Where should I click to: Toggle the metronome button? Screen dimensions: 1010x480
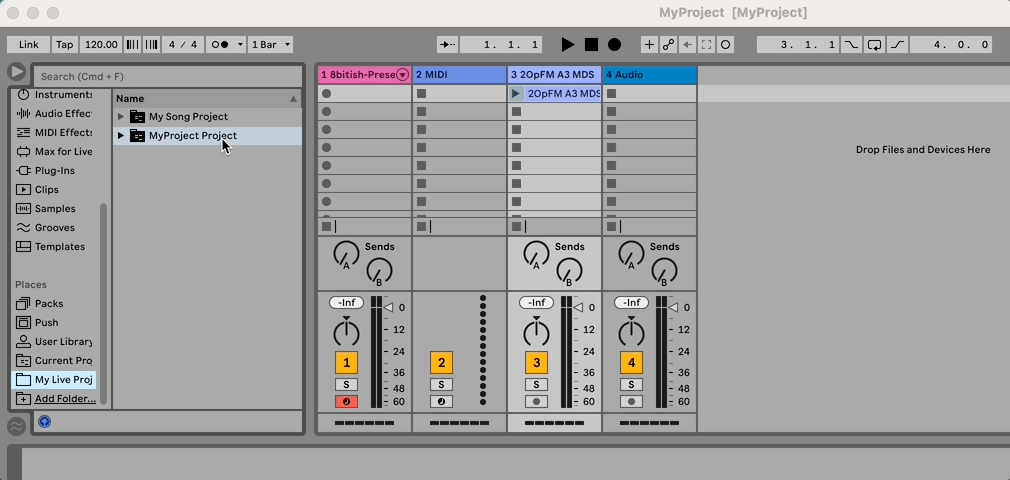(220, 44)
